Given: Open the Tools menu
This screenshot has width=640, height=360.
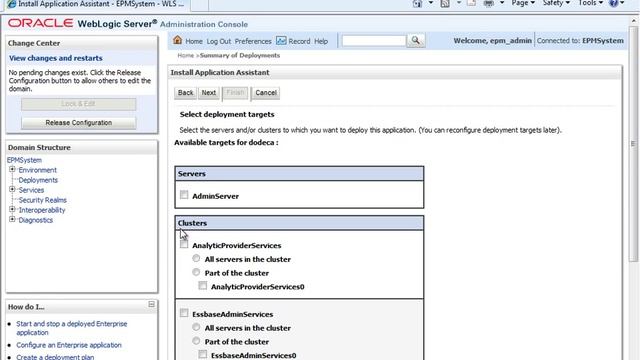Looking at the screenshot, I should click(590, 3).
